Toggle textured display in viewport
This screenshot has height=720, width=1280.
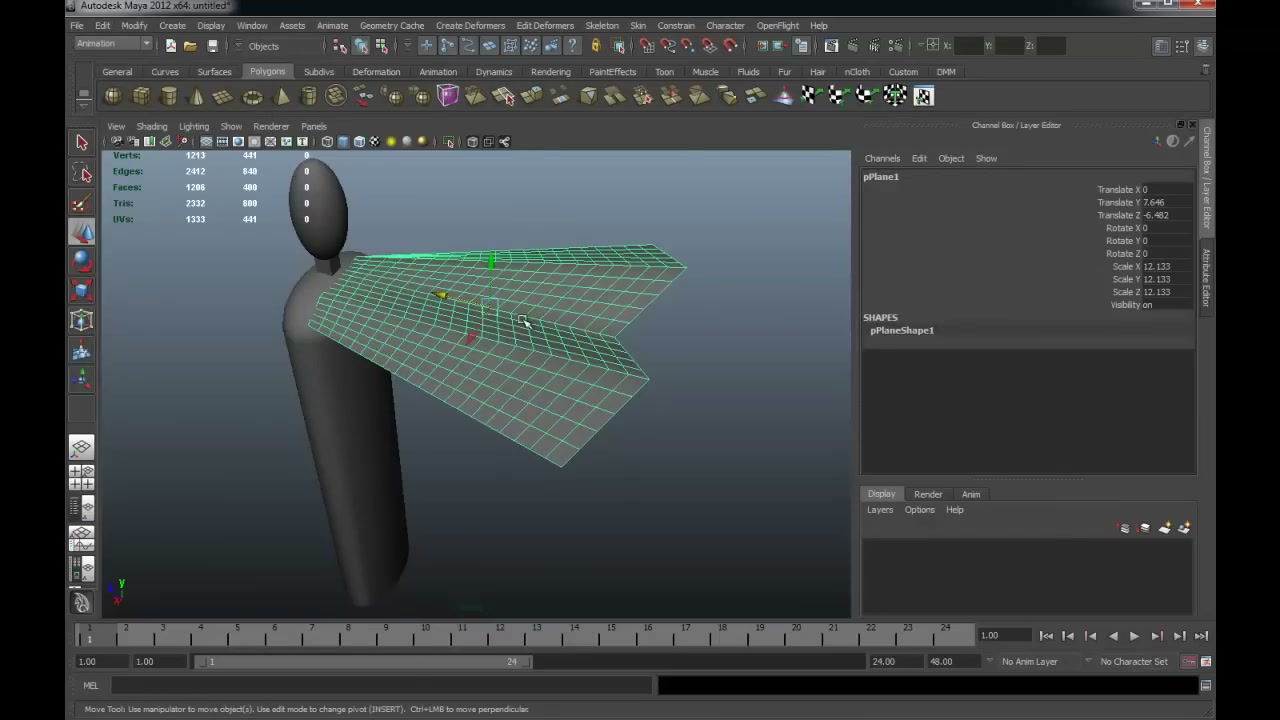[375, 142]
